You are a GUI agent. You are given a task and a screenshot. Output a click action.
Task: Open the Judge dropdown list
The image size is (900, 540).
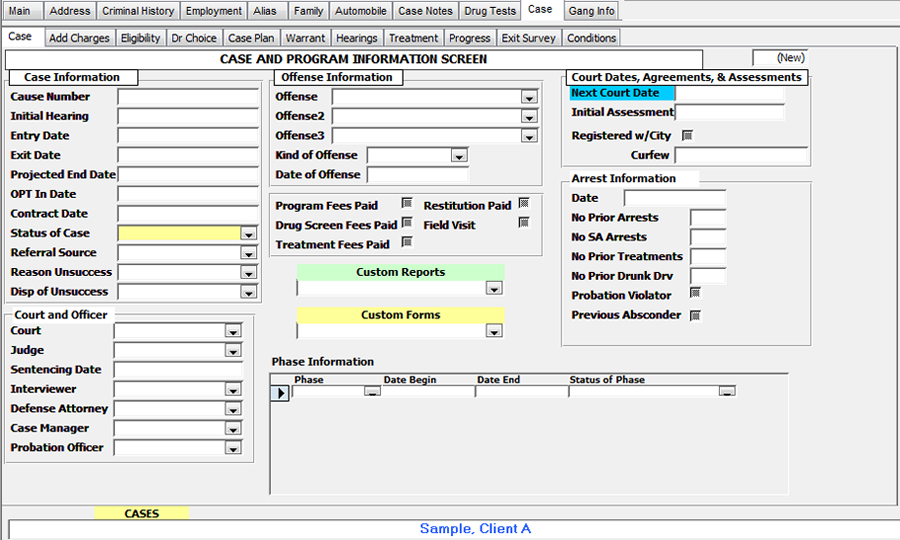(233, 351)
